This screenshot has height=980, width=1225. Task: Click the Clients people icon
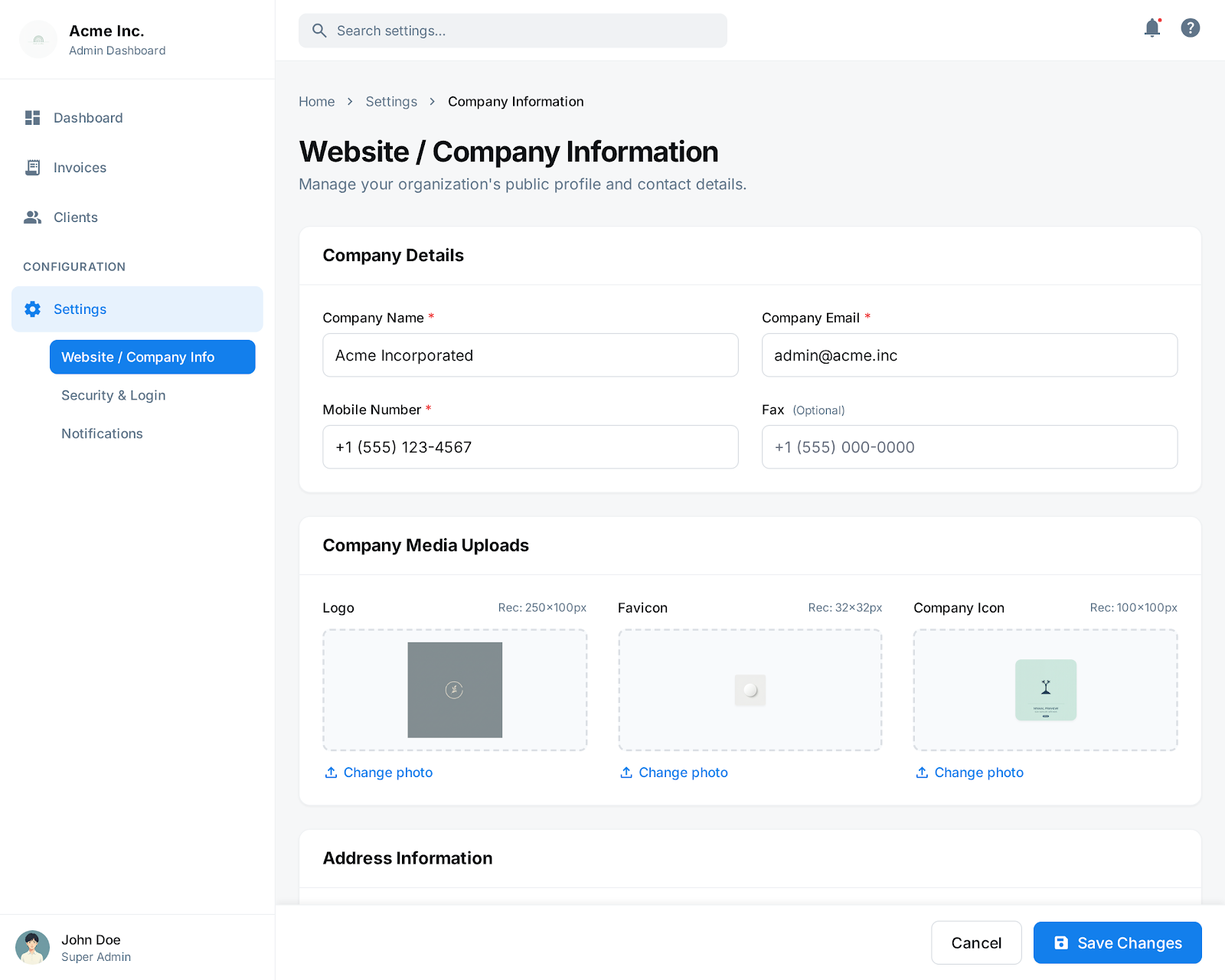click(x=32, y=217)
